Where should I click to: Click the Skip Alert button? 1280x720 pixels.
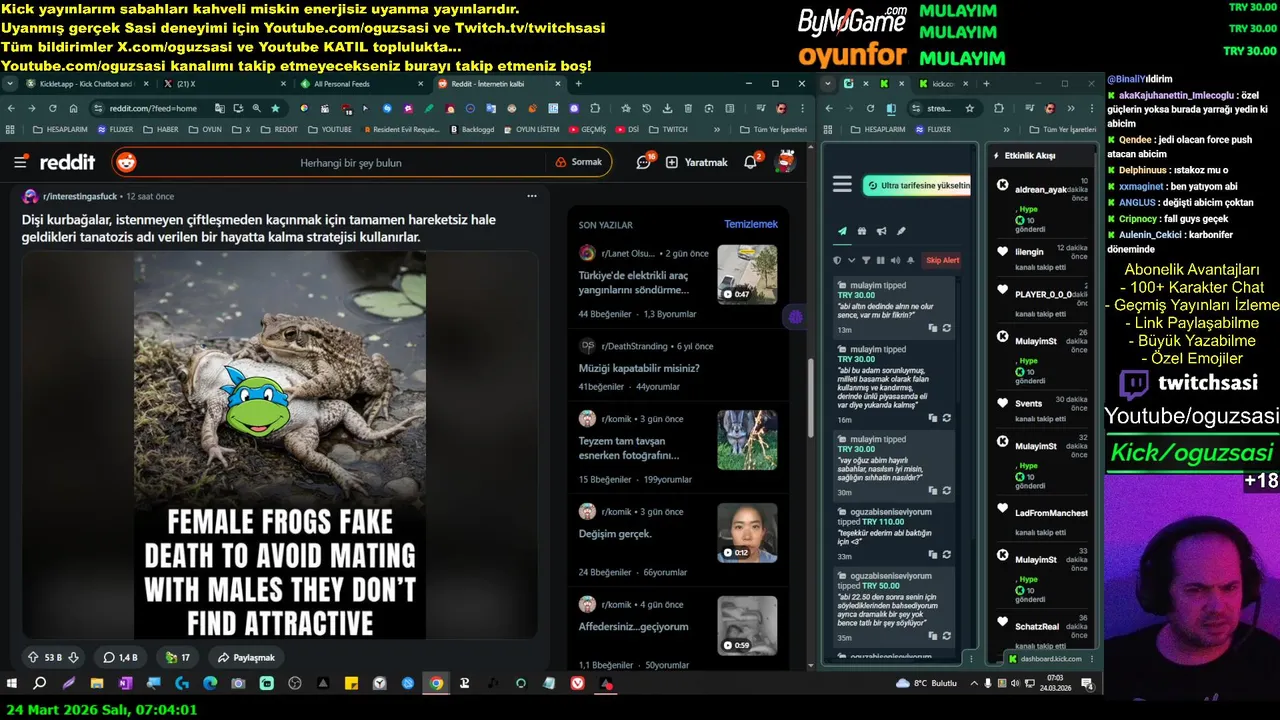(x=942, y=260)
